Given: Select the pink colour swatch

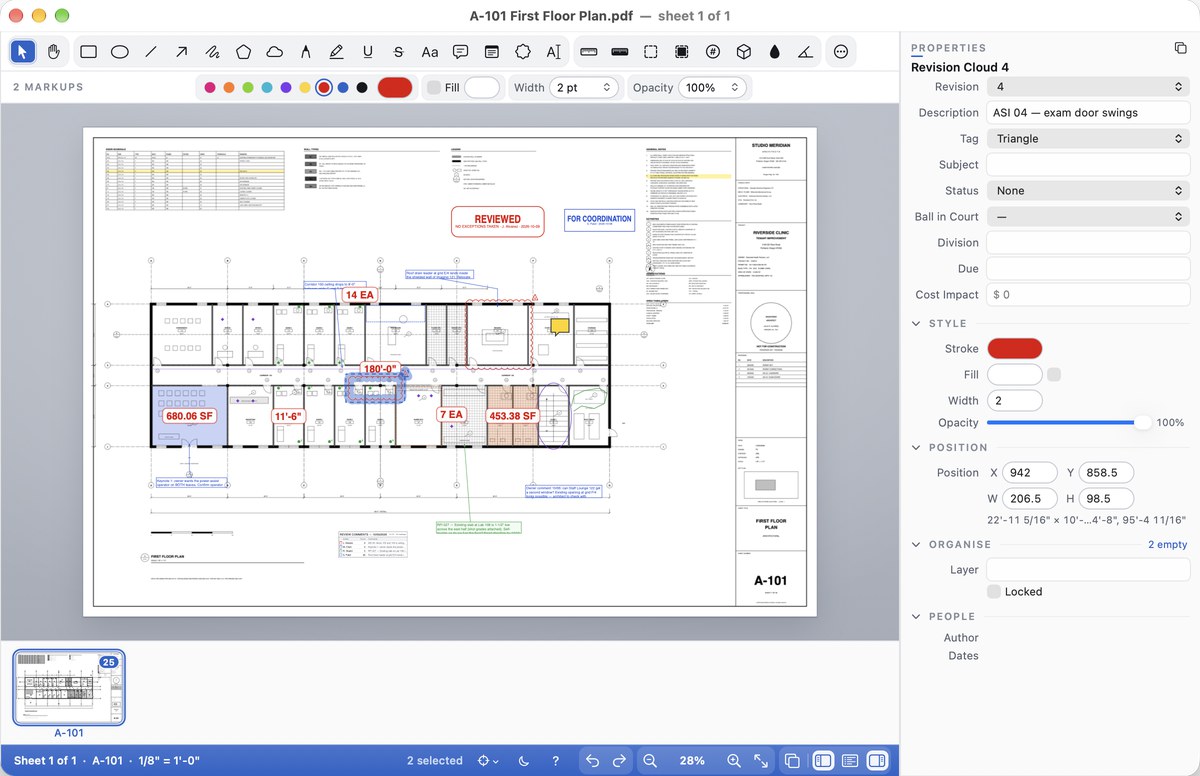Looking at the screenshot, I should click(x=210, y=88).
